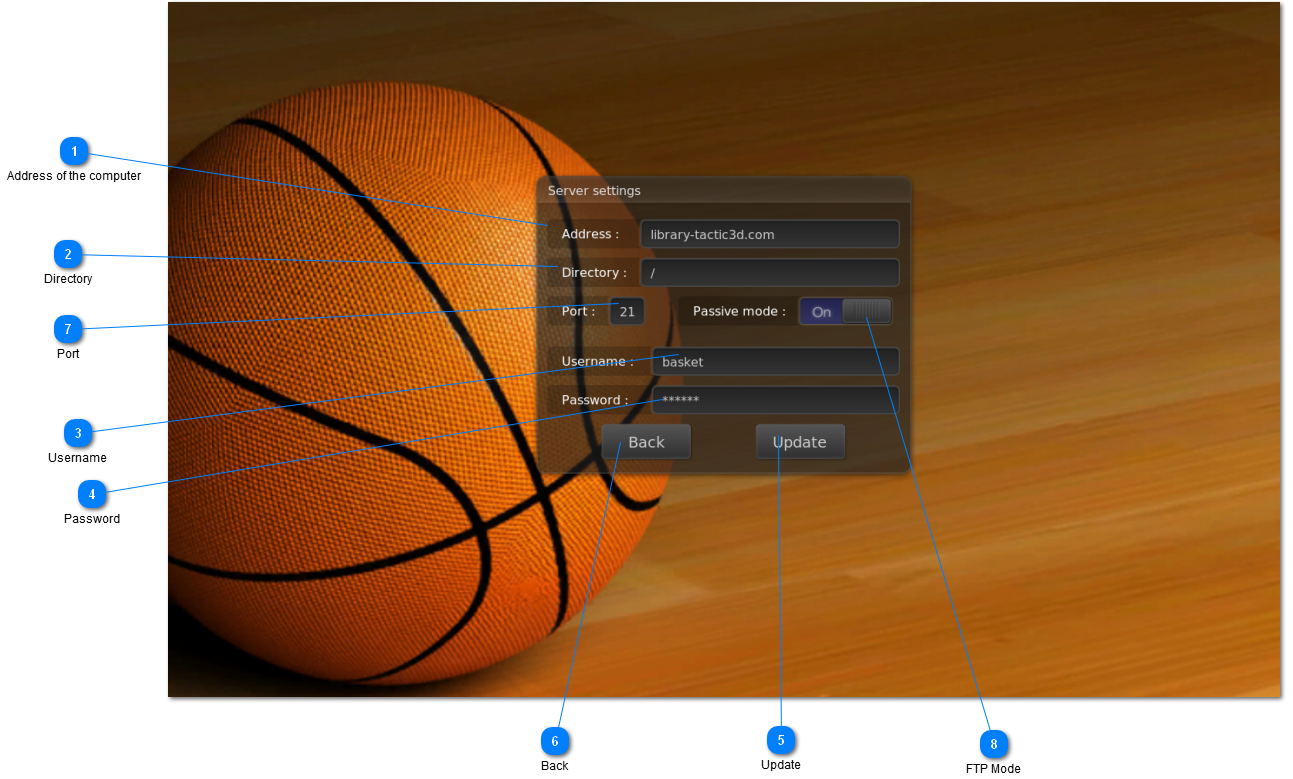Image resolution: width=1293 pixels, height=779 pixels.
Task: Click callout marker 8 for FTP Mode
Action: 993,745
